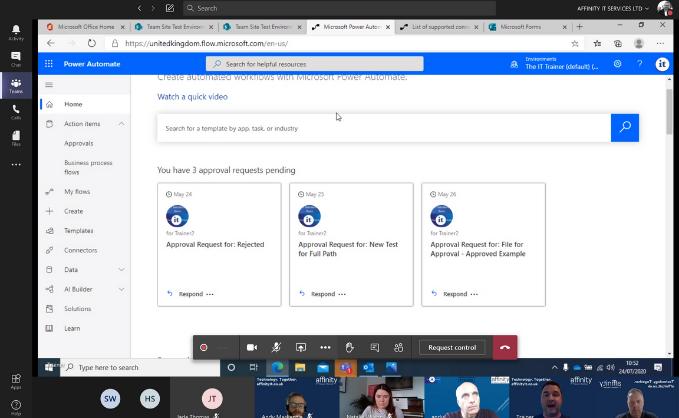Open more actions in meeting toolbar
This screenshot has width=679, height=418.
[x=325, y=347]
